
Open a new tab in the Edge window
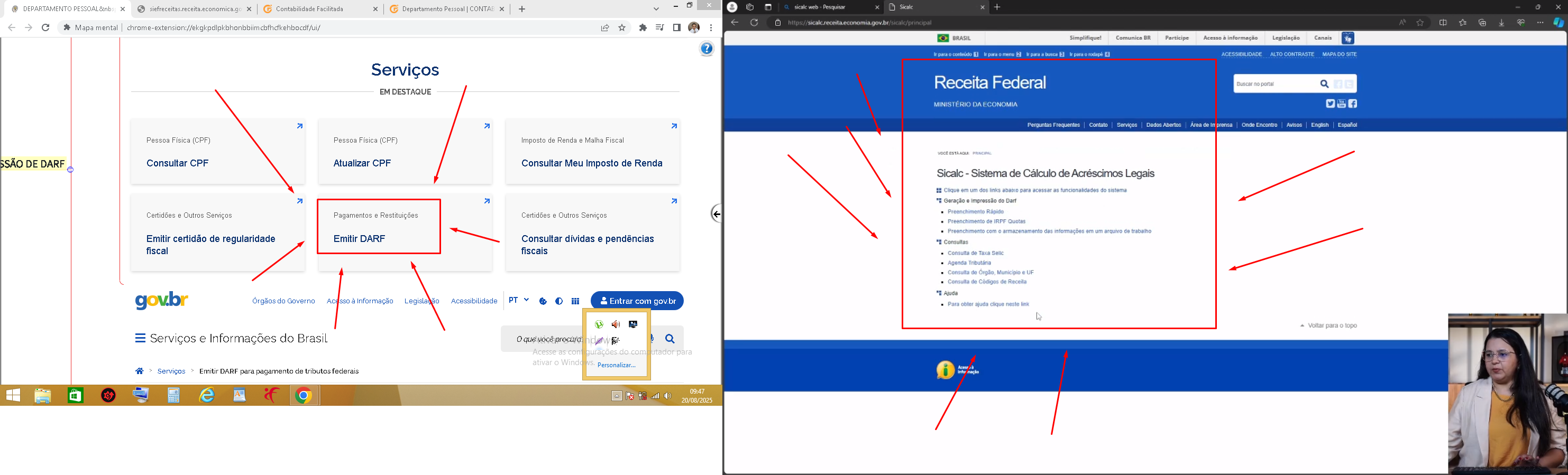pyautogui.click(x=997, y=7)
